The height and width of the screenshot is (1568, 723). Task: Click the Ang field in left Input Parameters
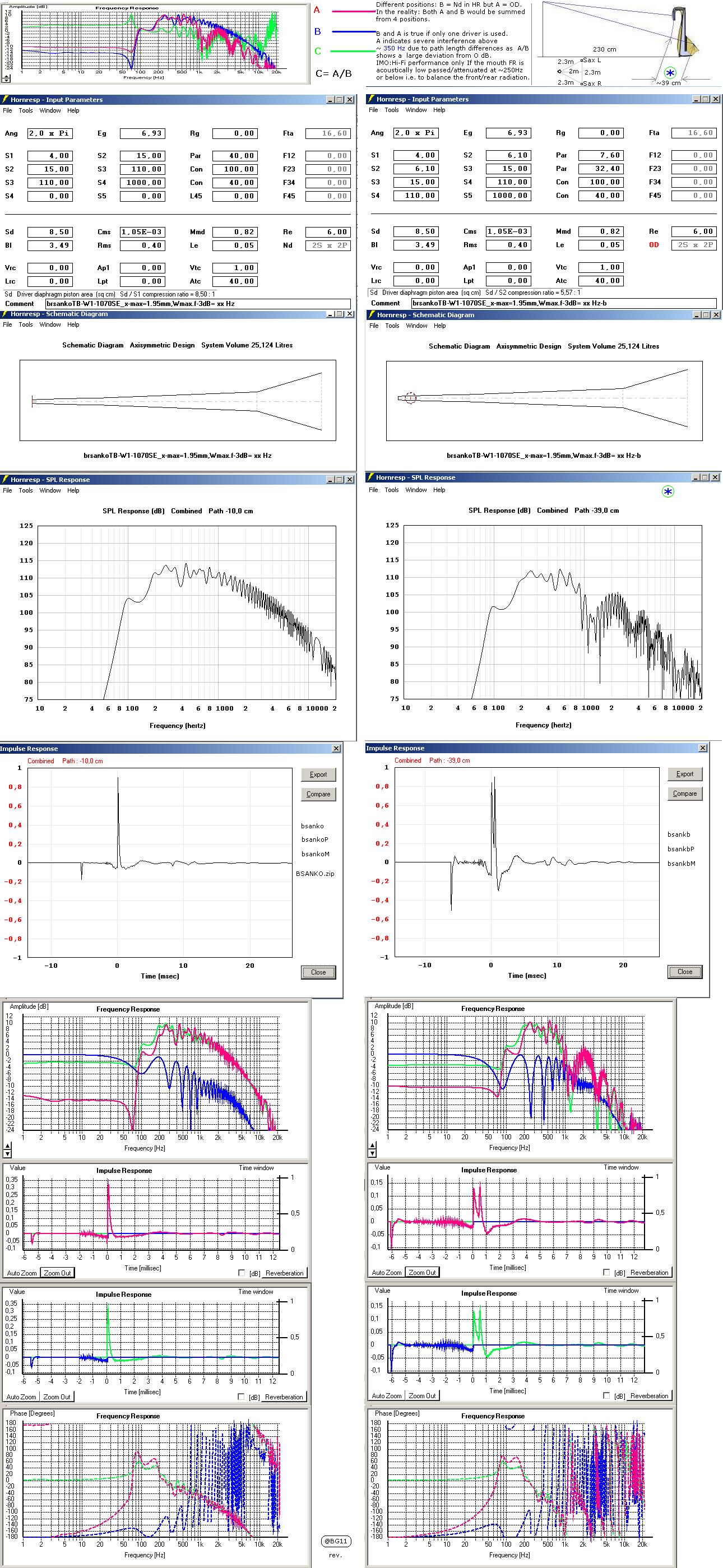click(50, 133)
